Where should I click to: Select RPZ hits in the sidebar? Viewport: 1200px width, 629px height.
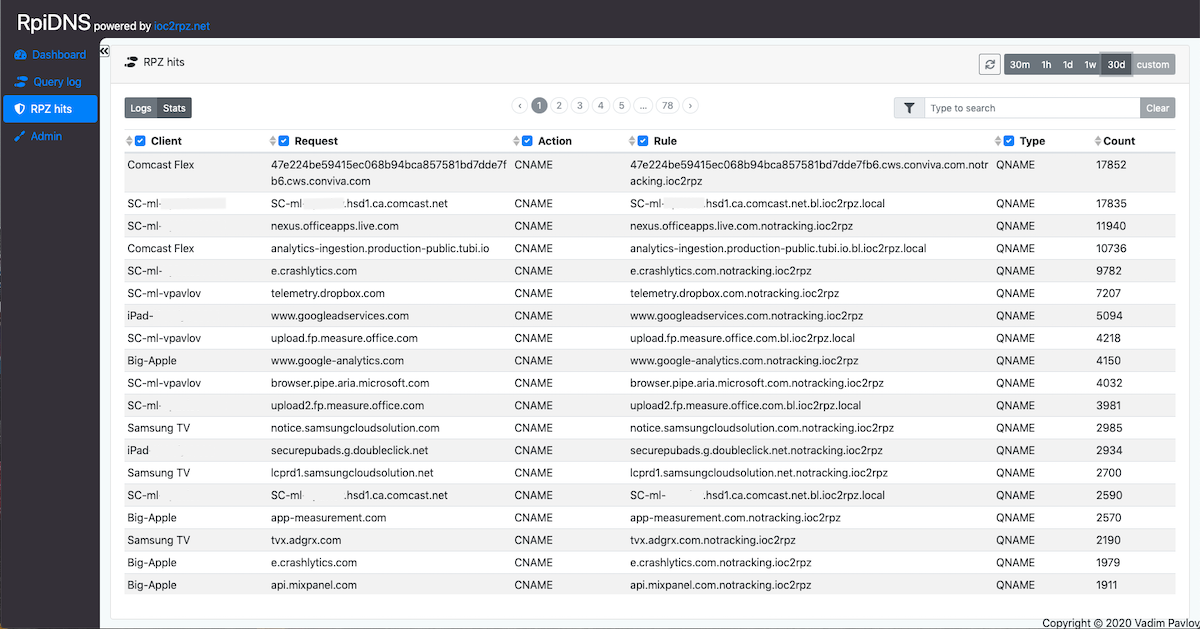point(50,109)
